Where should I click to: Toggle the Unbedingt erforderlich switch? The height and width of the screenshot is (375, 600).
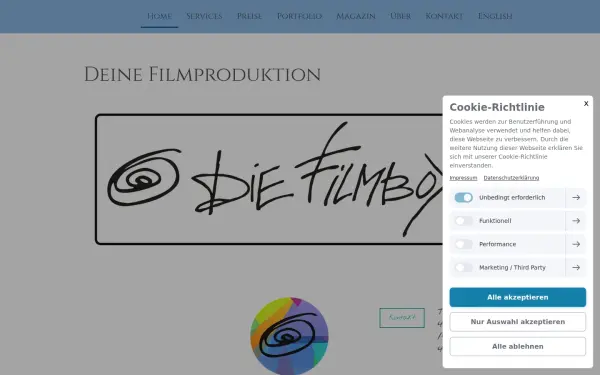pos(463,197)
